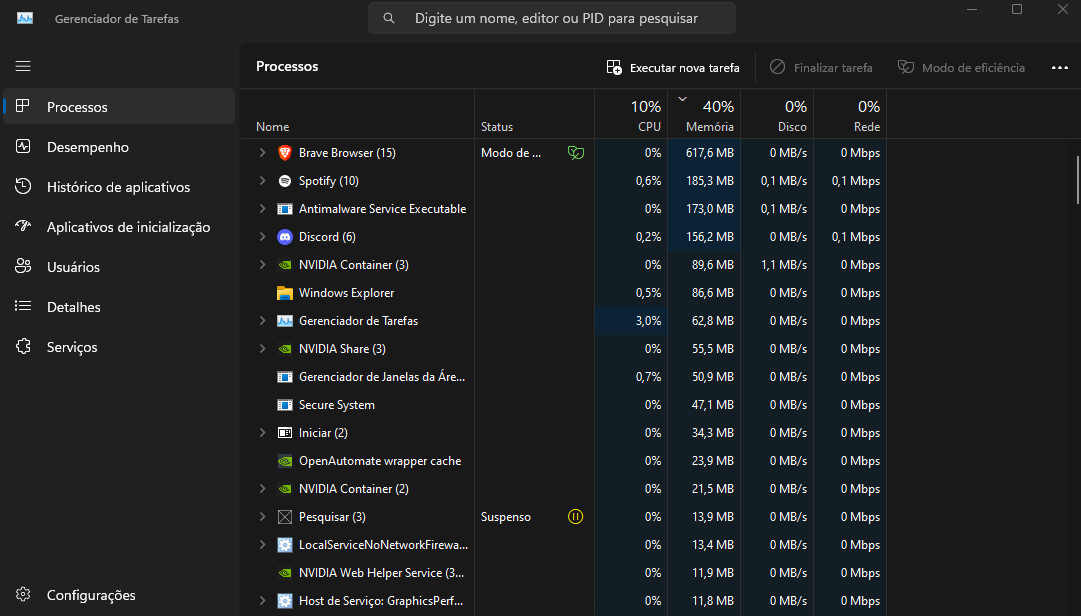Open Histórico de aplicativos

119,187
